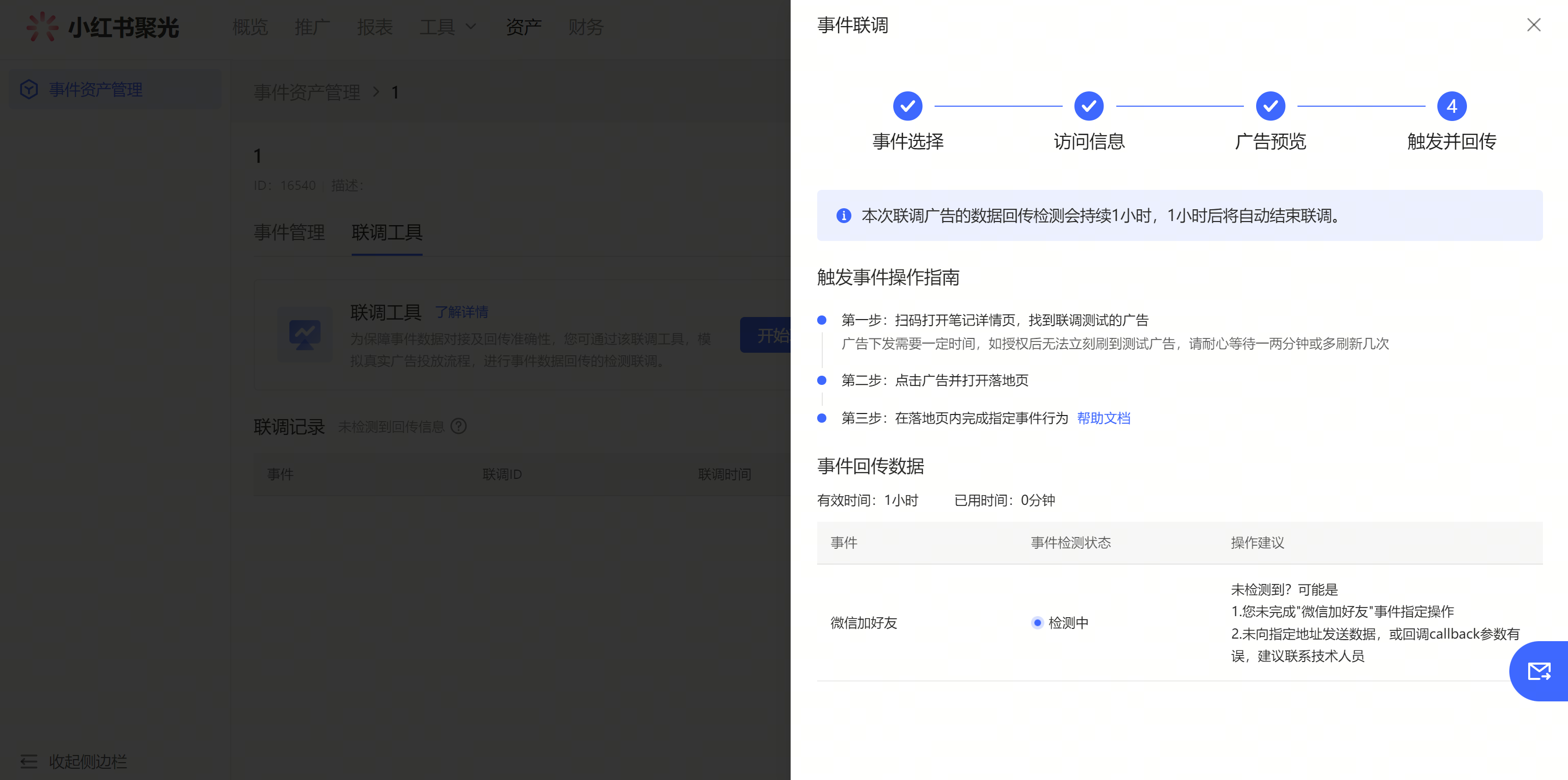1568x780 pixels.
Task: Open the floating message feedback button
Action: click(x=1539, y=671)
